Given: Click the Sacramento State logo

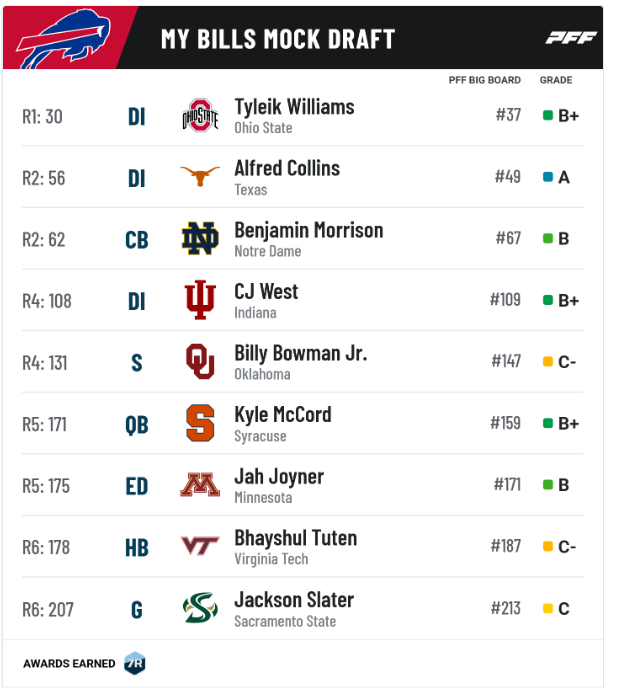Looking at the screenshot, I should coord(200,608).
